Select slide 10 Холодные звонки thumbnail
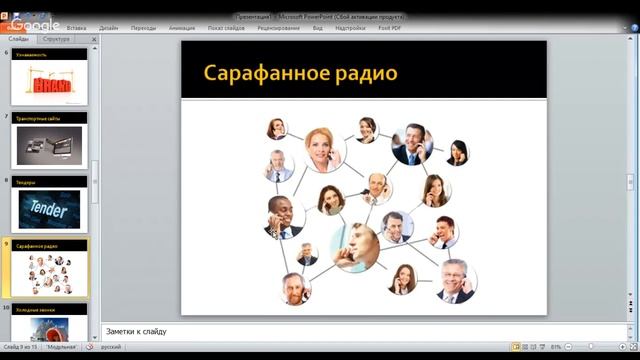The height and width of the screenshot is (360, 640). 49,322
